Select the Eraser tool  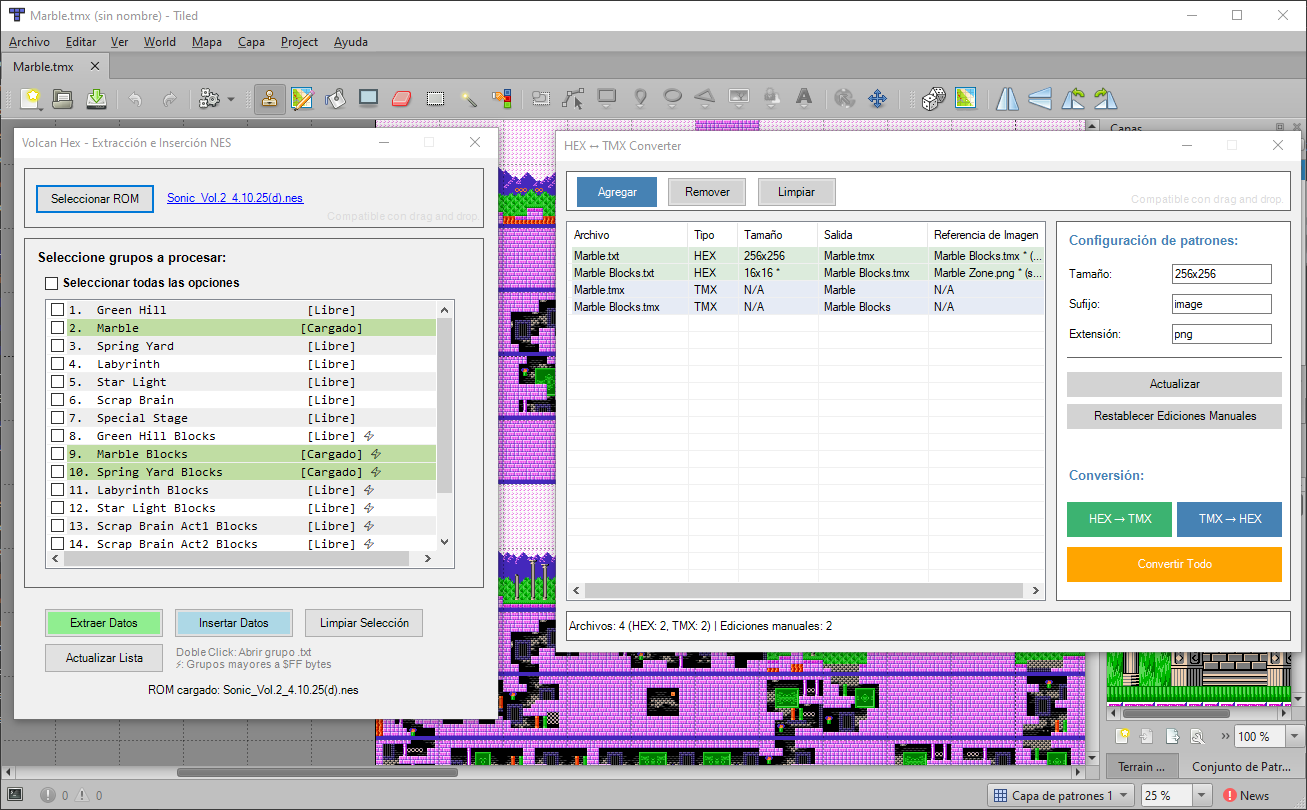401,98
